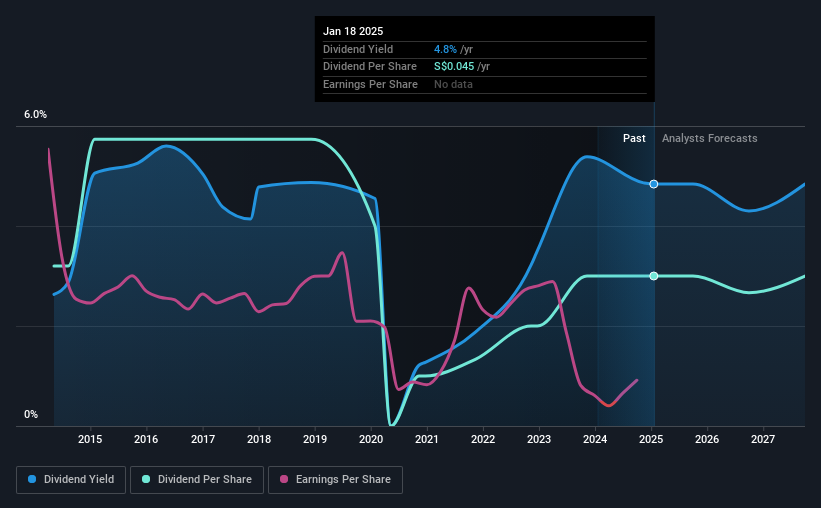Toggle the Dividend Yield legend button
The height and width of the screenshot is (508, 821).
[x=71, y=480]
